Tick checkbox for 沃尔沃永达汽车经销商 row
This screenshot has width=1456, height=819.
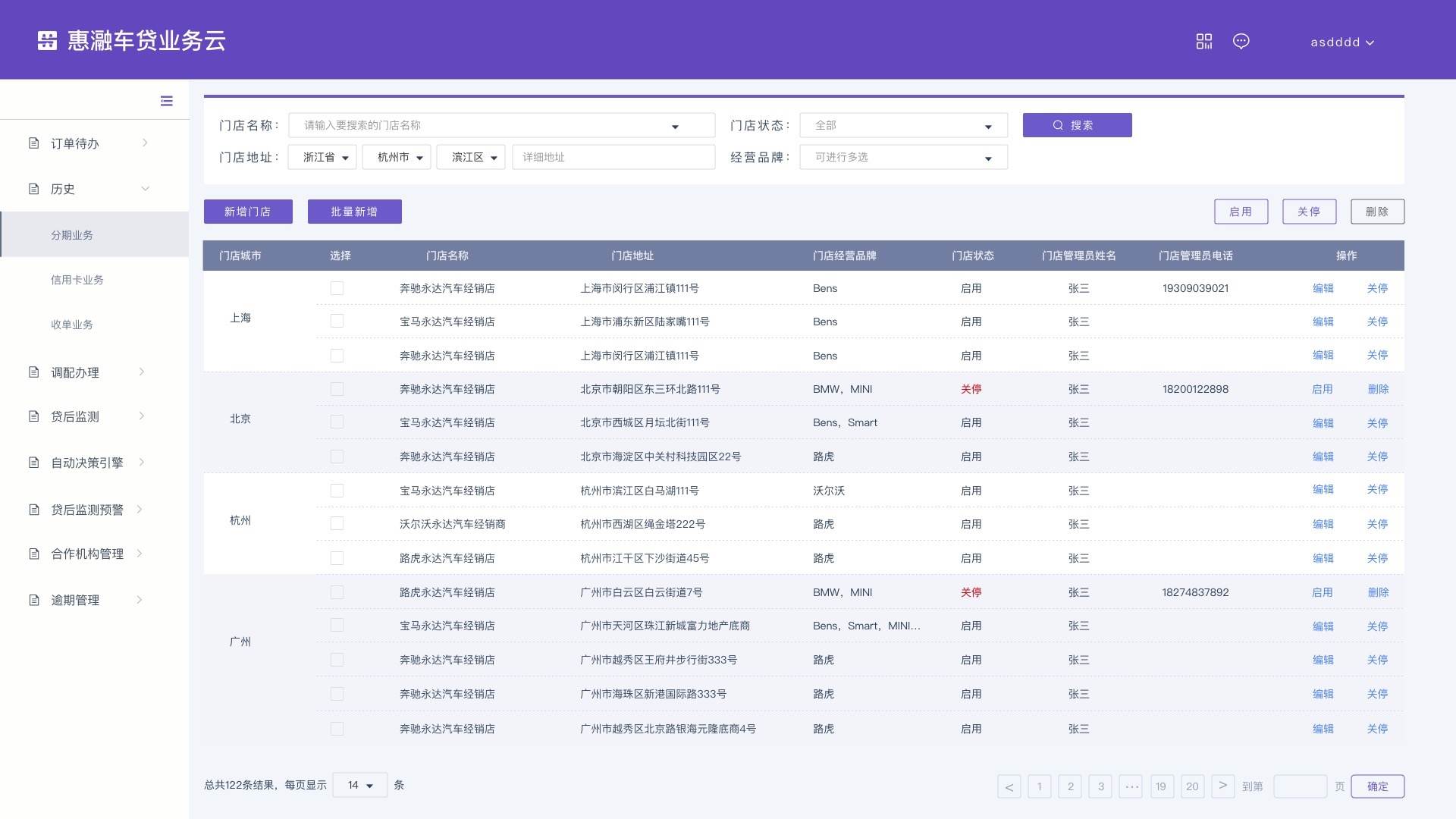click(x=337, y=524)
